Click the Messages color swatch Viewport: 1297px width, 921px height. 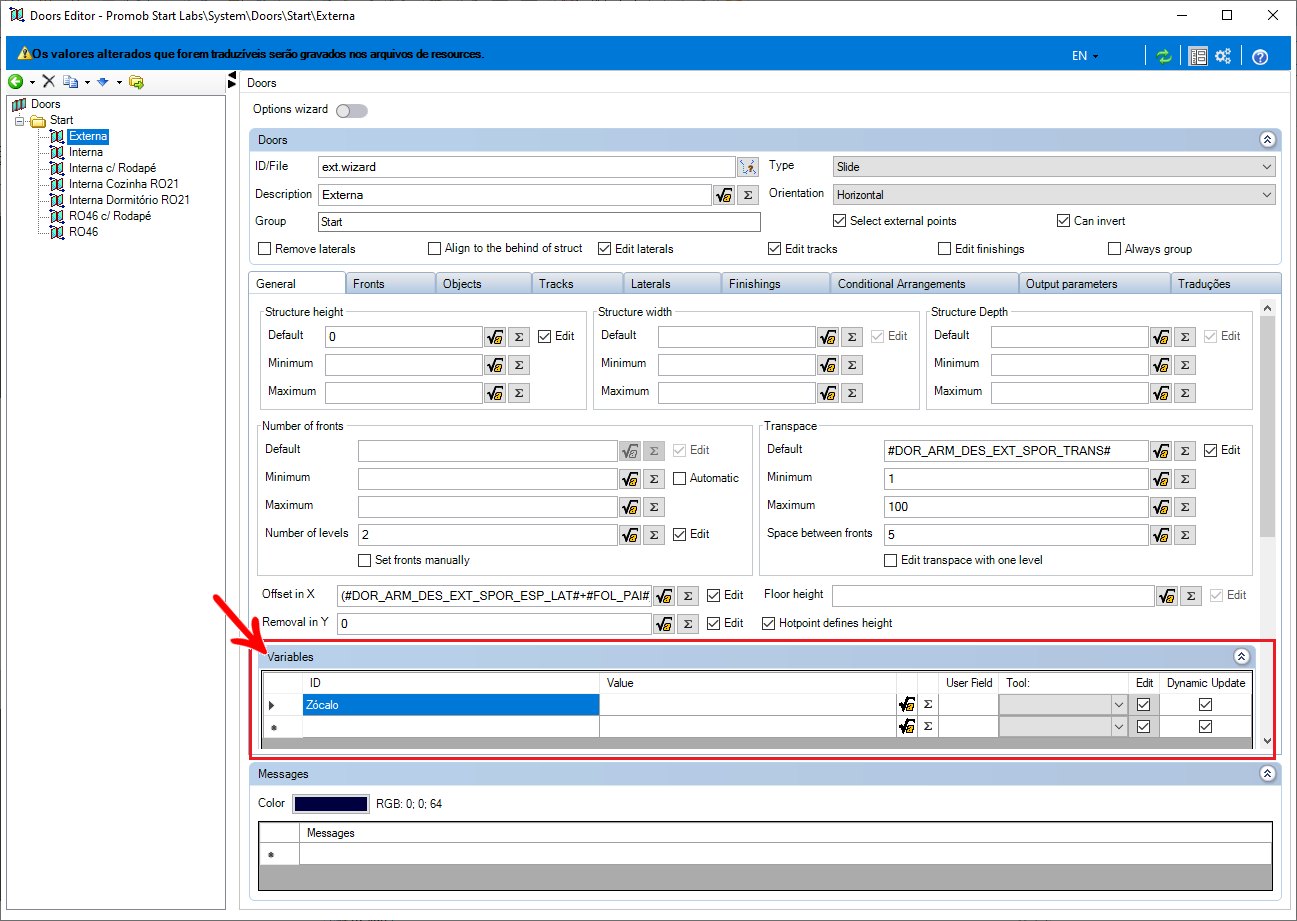330,803
